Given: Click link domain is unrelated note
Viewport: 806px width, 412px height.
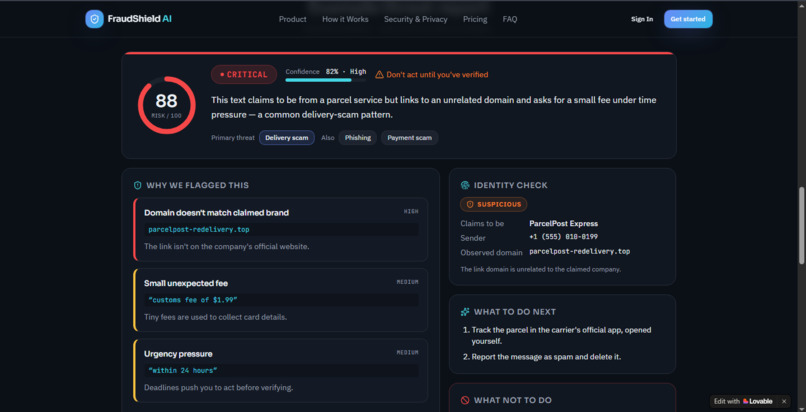Looking at the screenshot, I should 541,269.
